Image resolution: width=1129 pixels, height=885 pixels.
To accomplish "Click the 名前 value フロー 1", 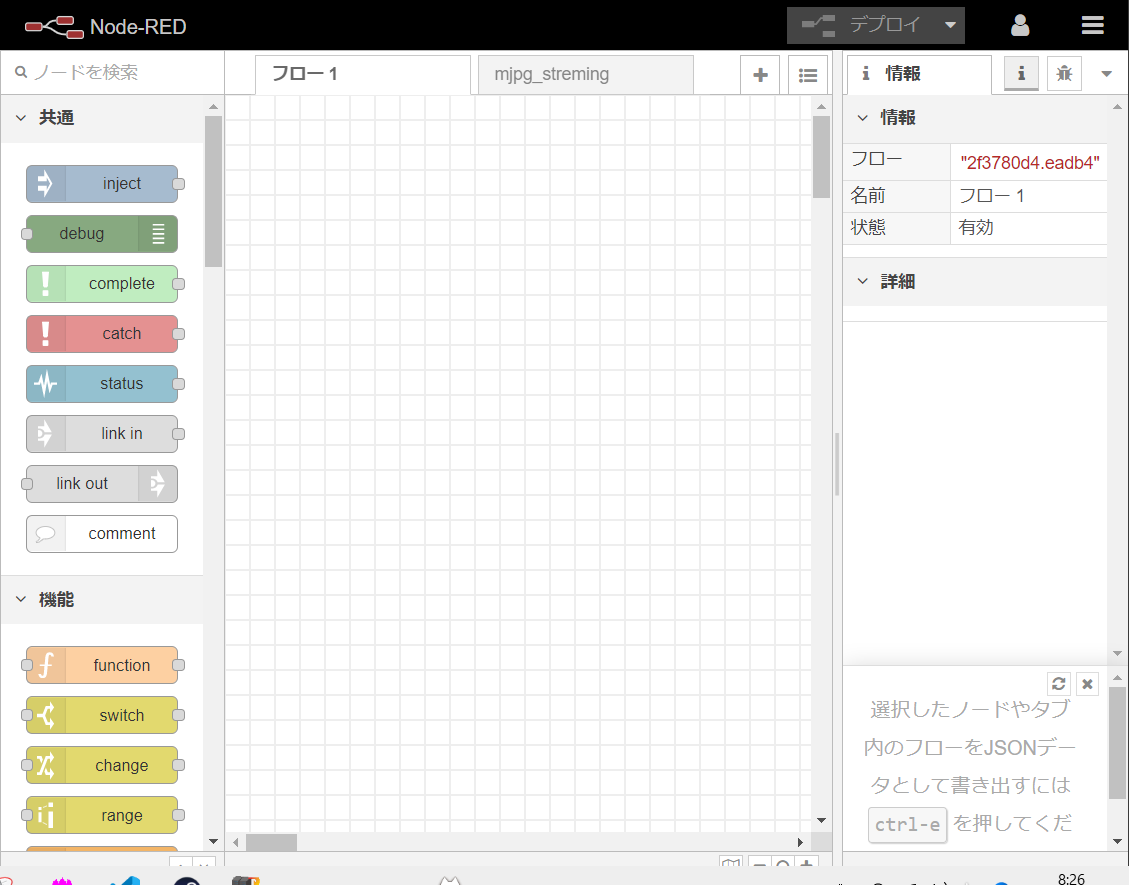I will (x=991, y=196).
